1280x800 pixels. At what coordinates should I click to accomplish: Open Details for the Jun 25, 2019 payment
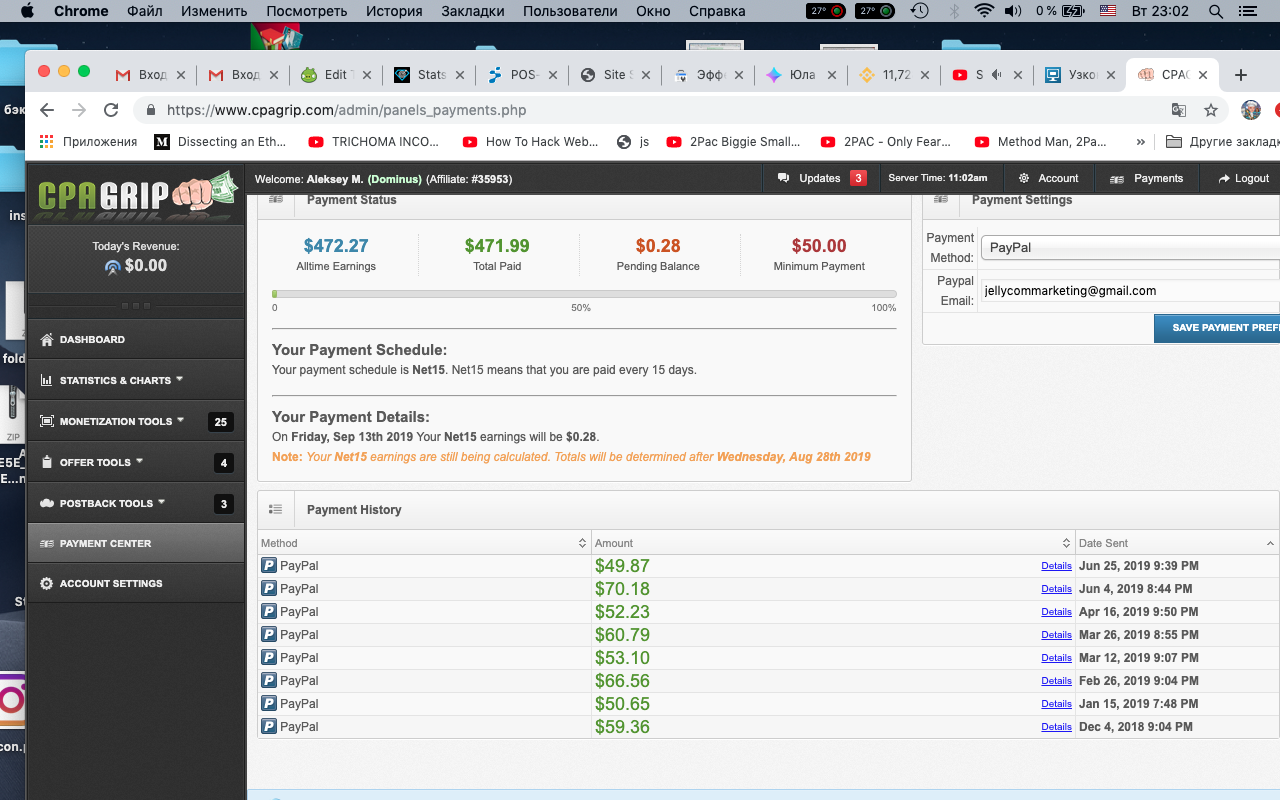tap(1056, 566)
